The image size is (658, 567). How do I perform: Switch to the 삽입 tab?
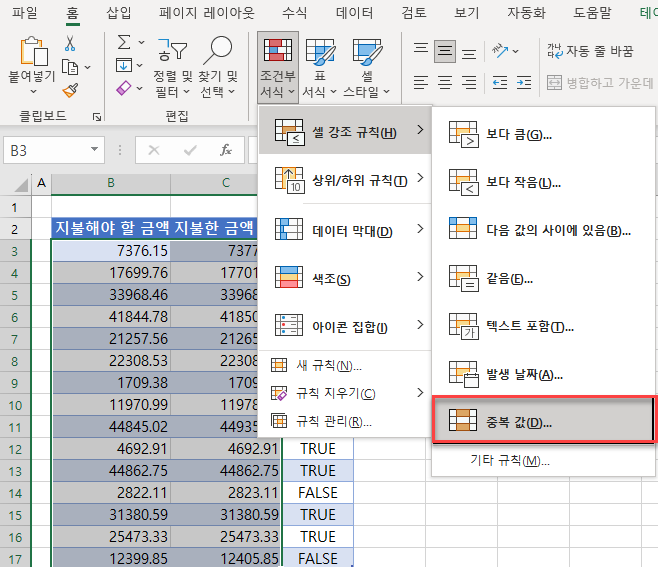pyautogui.click(x=119, y=13)
